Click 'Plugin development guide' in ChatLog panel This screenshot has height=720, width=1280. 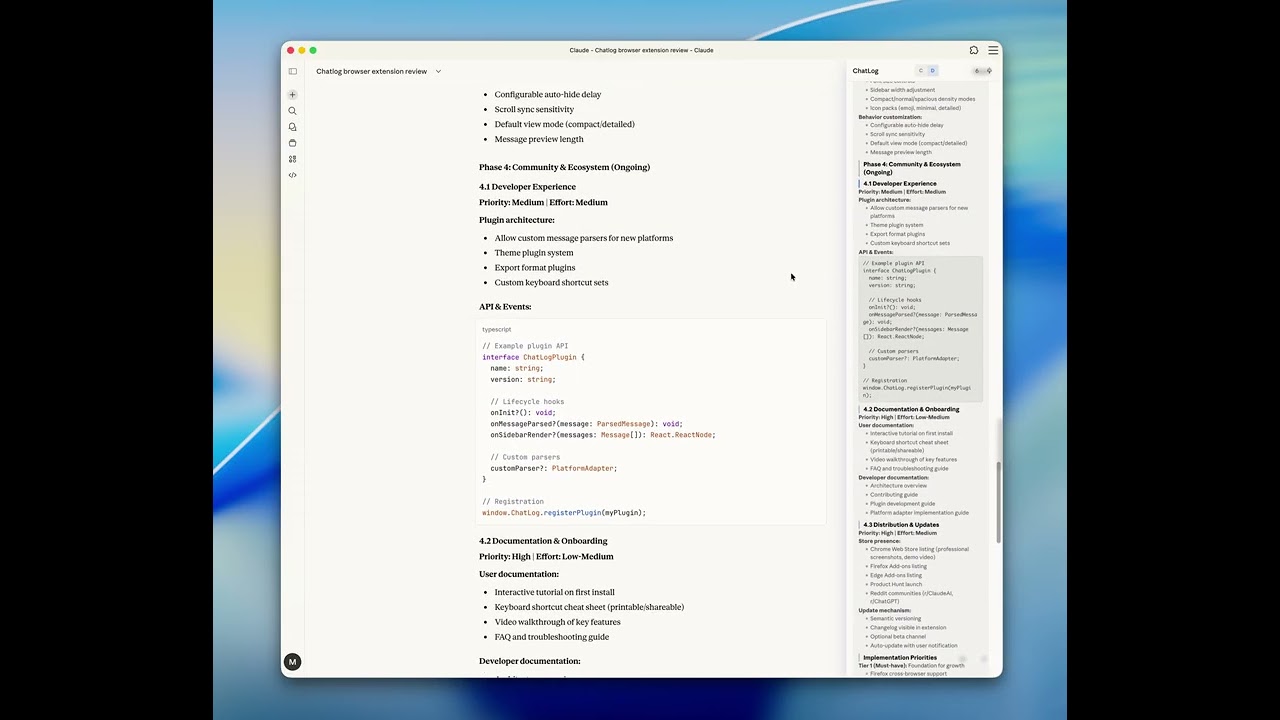pyautogui.click(x=903, y=504)
